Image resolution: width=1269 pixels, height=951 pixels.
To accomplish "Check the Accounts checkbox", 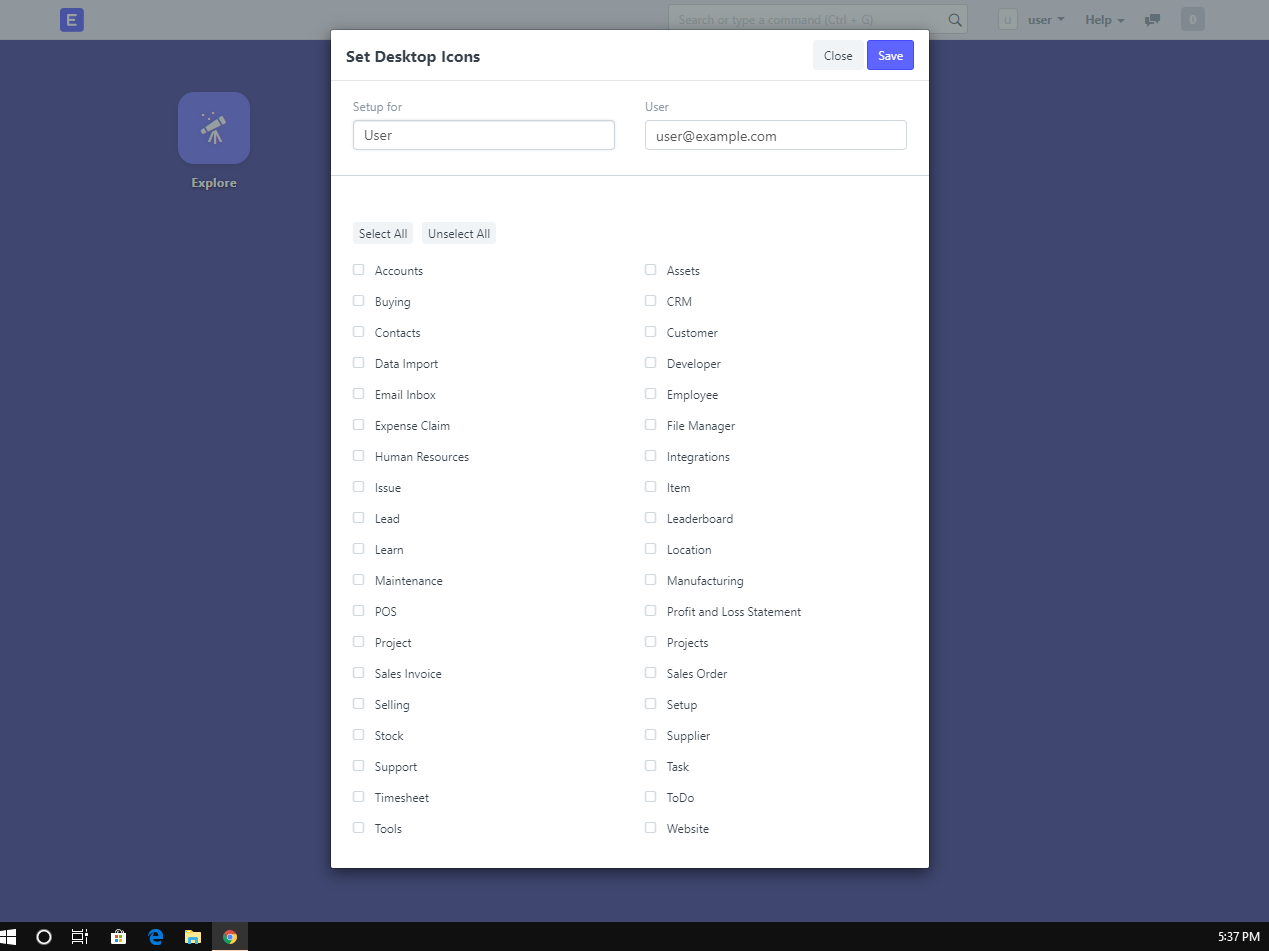I will pyautogui.click(x=359, y=270).
